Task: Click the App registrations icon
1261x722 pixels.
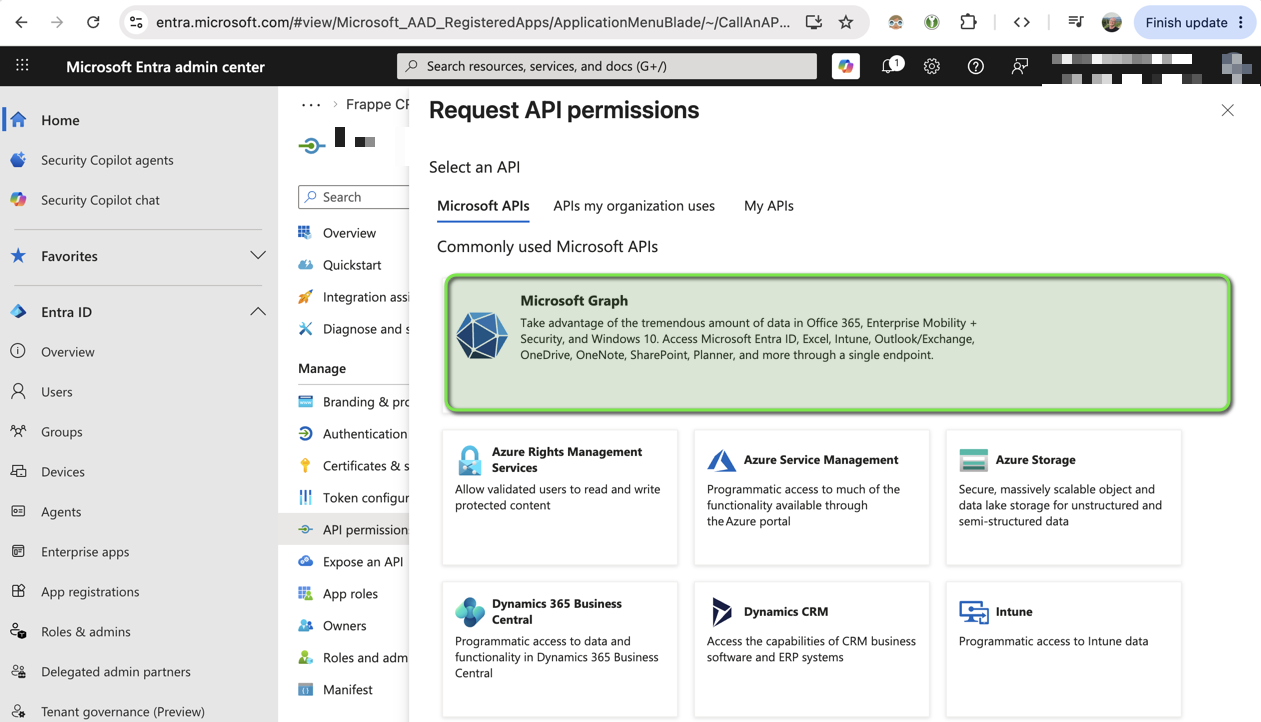Action: pyautogui.click(x=18, y=591)
